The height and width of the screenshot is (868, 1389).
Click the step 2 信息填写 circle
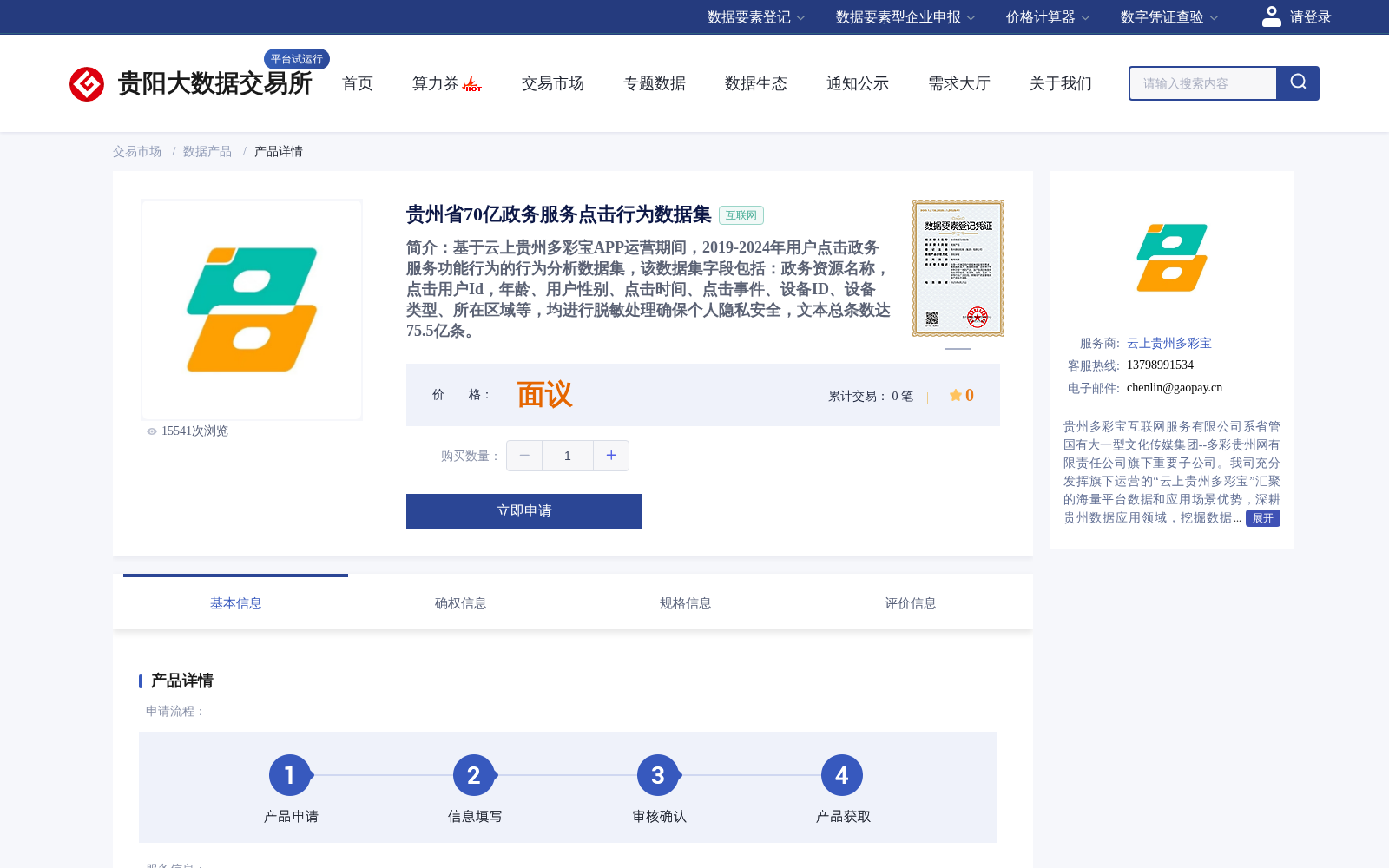[x=474, y=775]
